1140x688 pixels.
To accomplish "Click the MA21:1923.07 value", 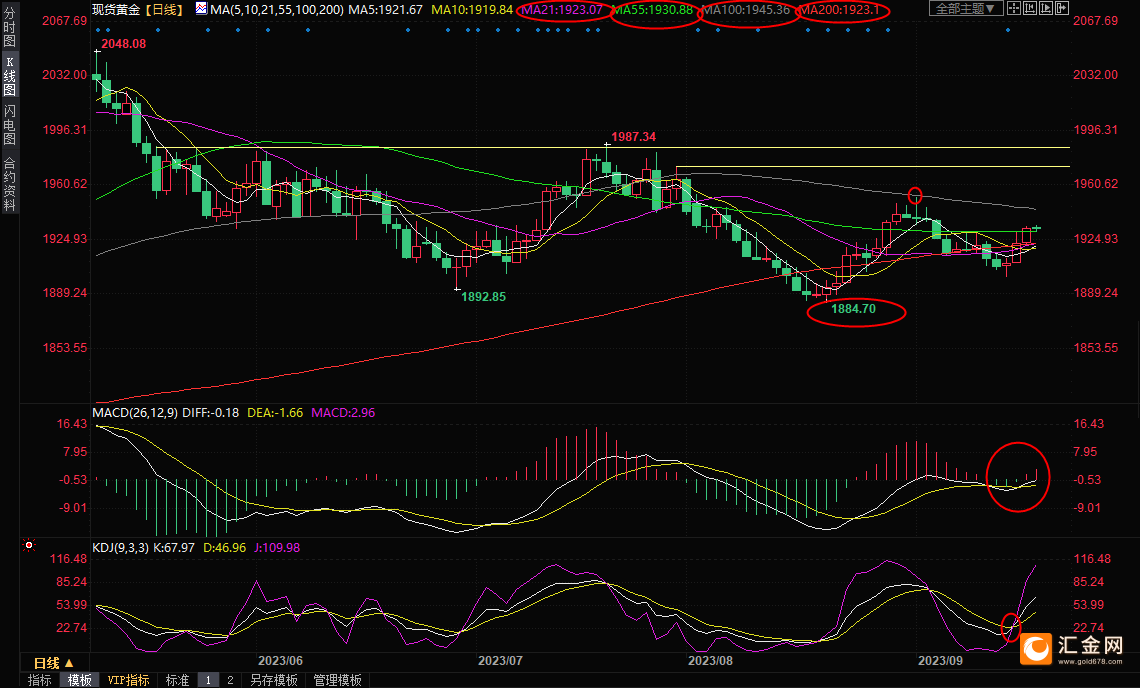I will 562,9.
